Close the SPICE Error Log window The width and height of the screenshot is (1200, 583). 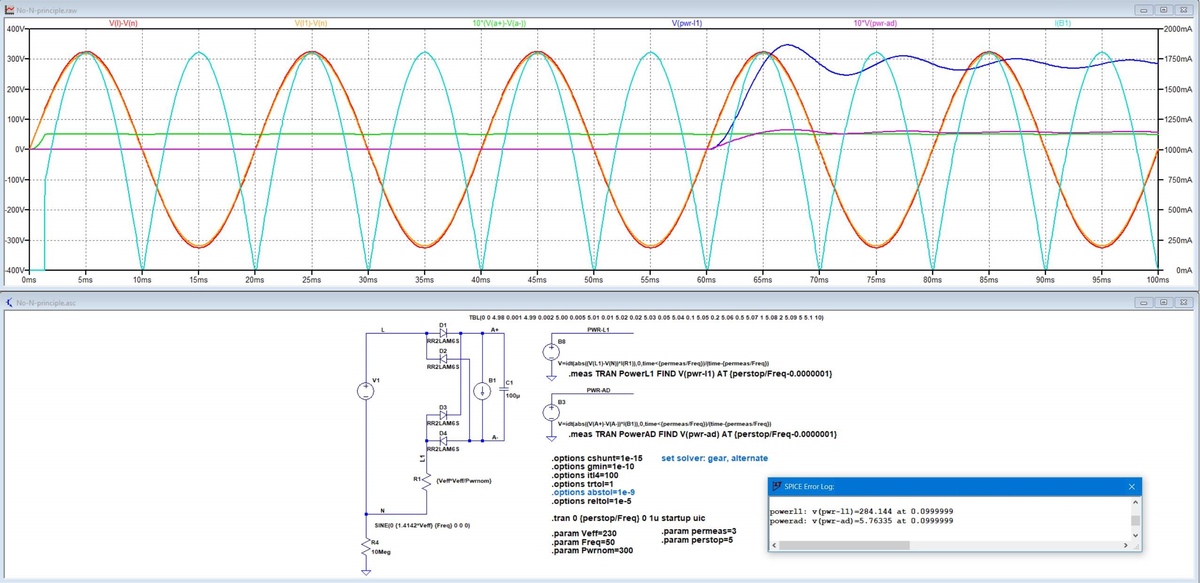(x=1132, y=486)
